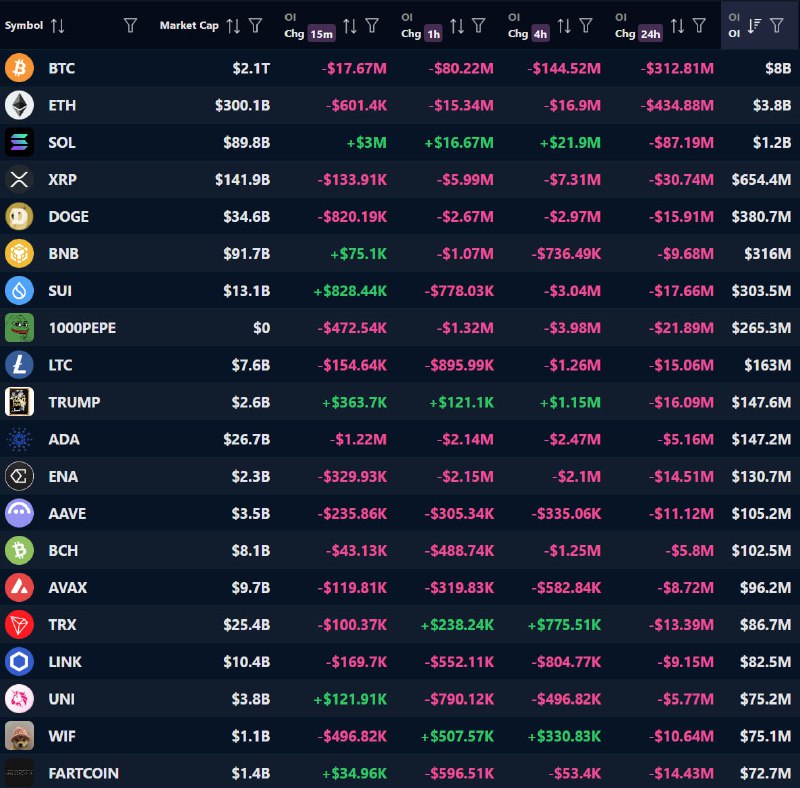Viewport: 800px width, 788px height.
Task: Click the UNI unicorn icon
Action: click(19, 699)
